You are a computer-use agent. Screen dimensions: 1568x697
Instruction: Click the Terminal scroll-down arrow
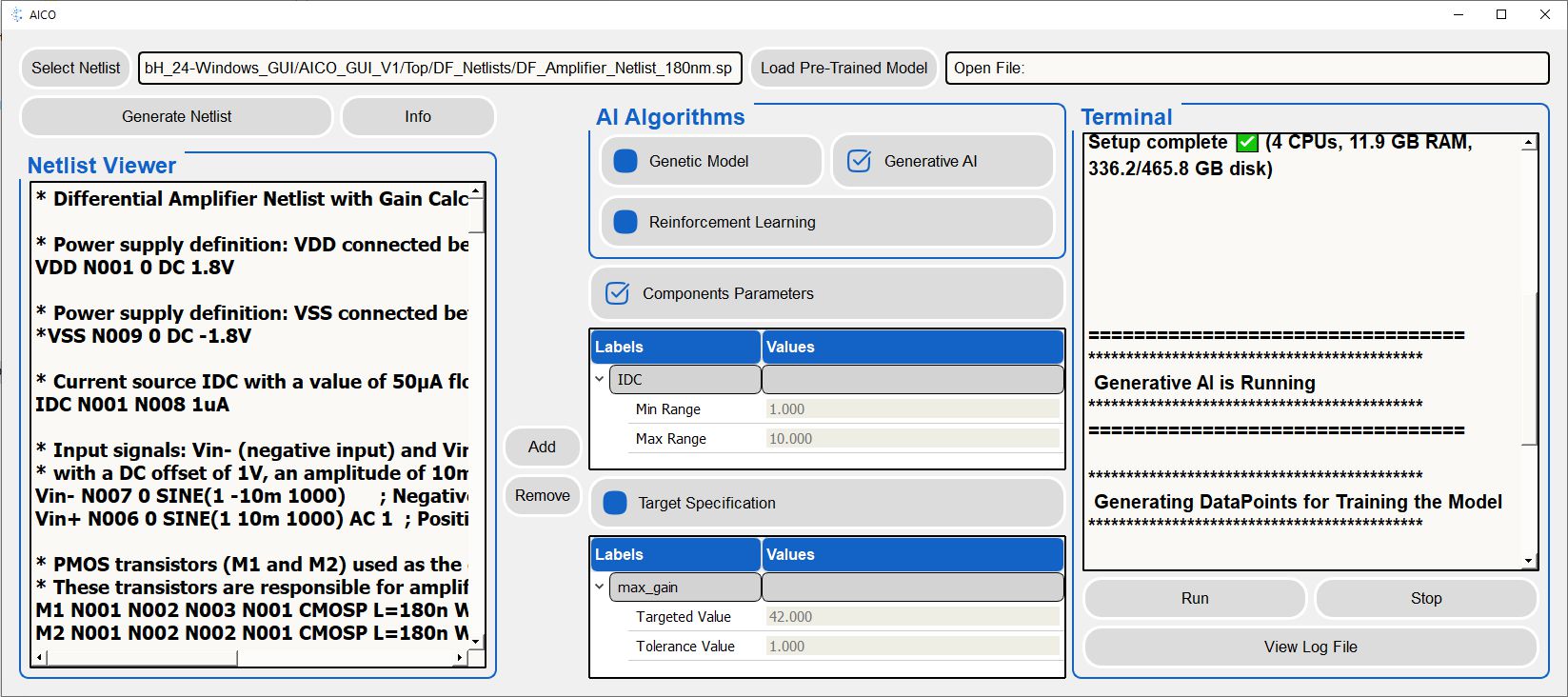1529,562
